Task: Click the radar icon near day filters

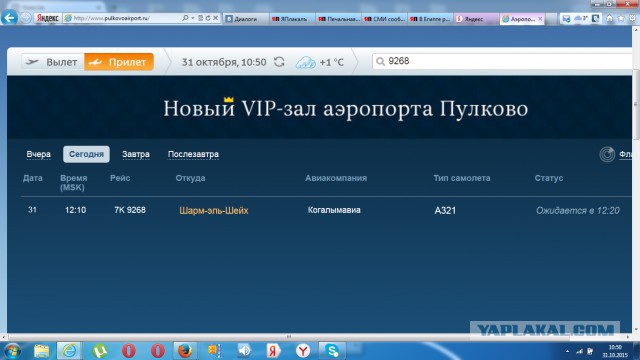Action: (607, 154)
